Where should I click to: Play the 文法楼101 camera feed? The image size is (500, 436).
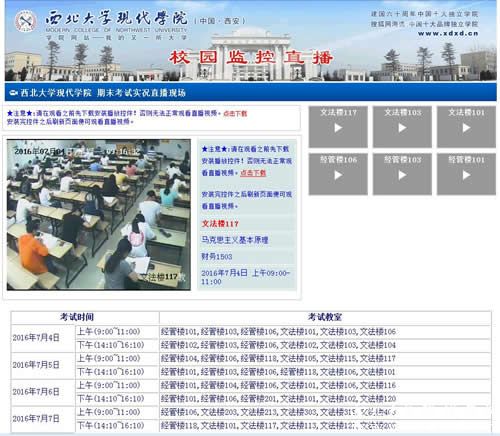pos(466,127)
